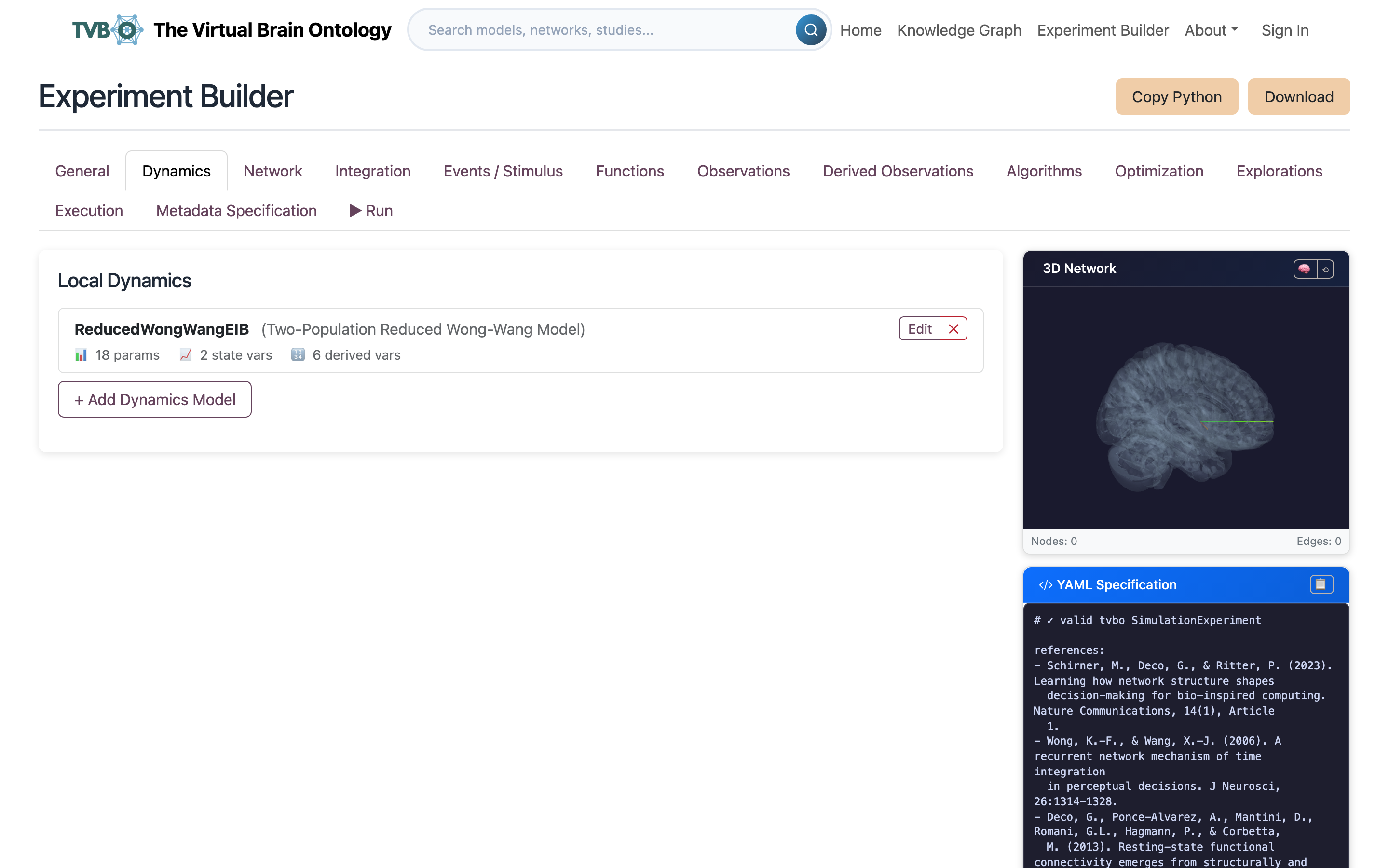Click the 'YAML Specification' header text
The image size is (1389, 868).
pyautogui.click(x=1117, y=585)
